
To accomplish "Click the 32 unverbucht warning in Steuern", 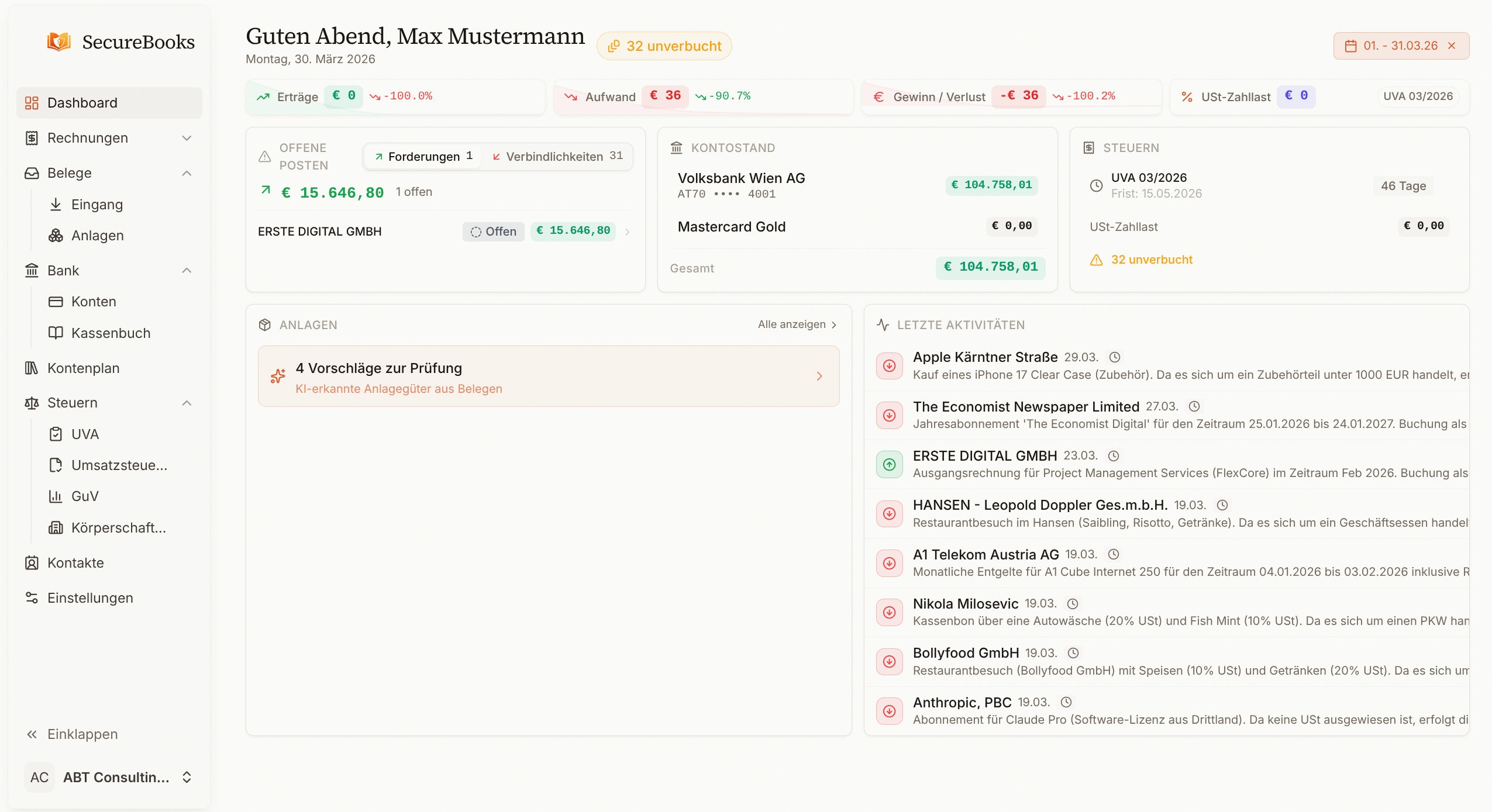I will [1140, 260].
